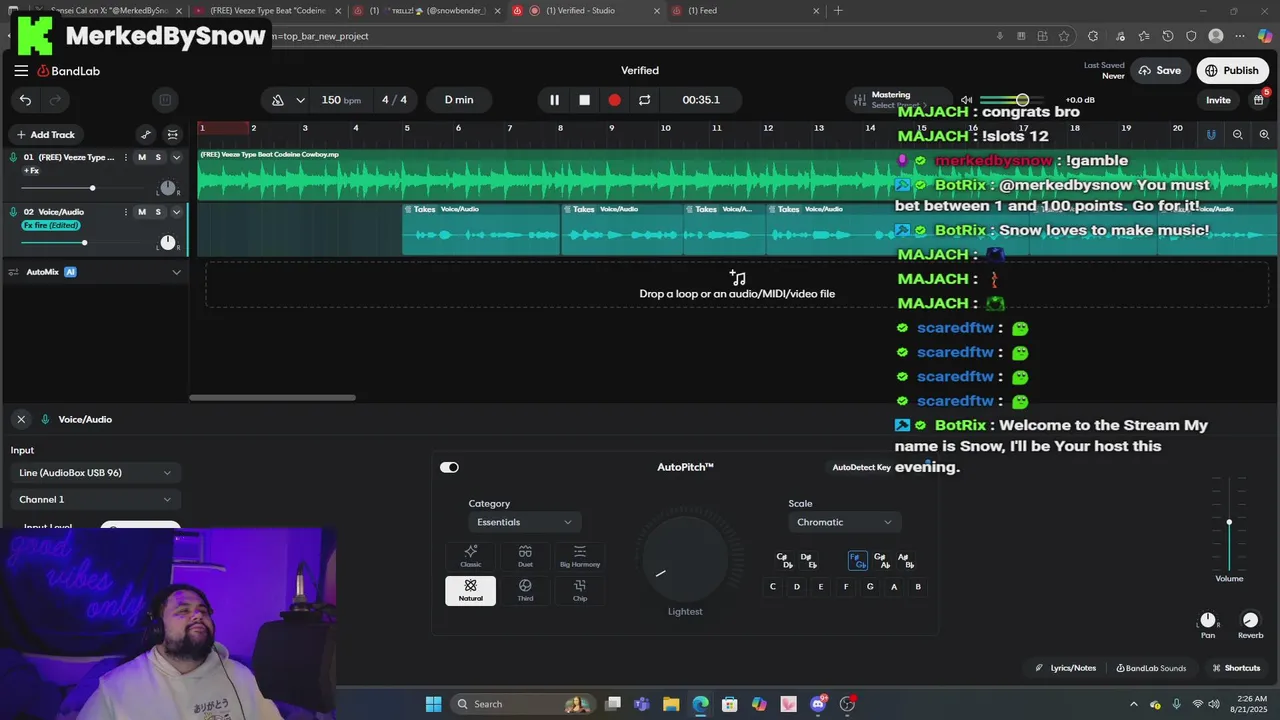The height and width of the screenshot is (720, 1280).
Task: Invite collaborators with Invite button
Action: [x=1218, y=100]
